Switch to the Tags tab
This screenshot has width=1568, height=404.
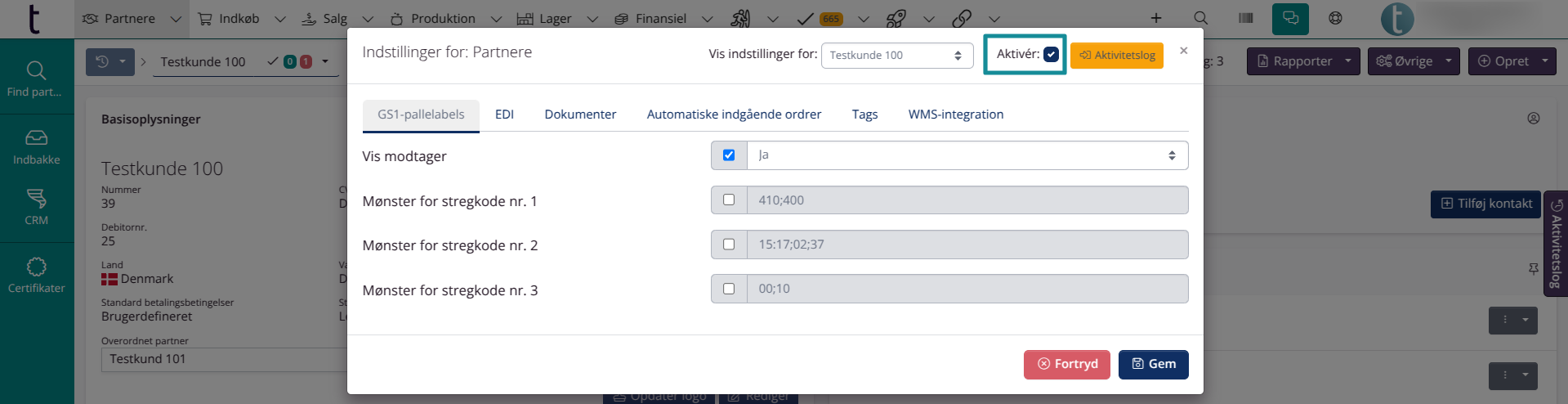[x=864, y=114]
